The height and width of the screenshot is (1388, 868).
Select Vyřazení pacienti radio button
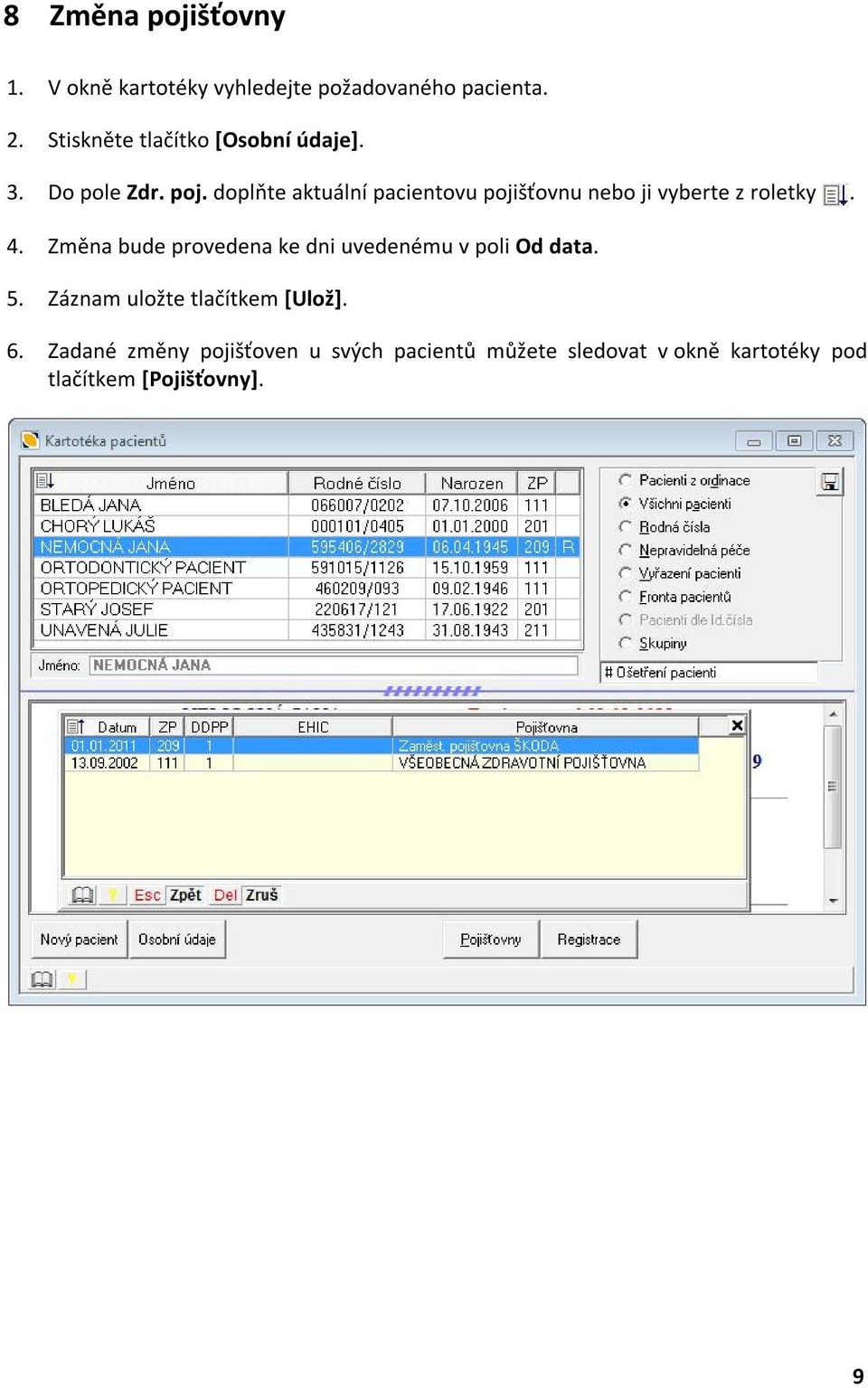click(625, 572)
